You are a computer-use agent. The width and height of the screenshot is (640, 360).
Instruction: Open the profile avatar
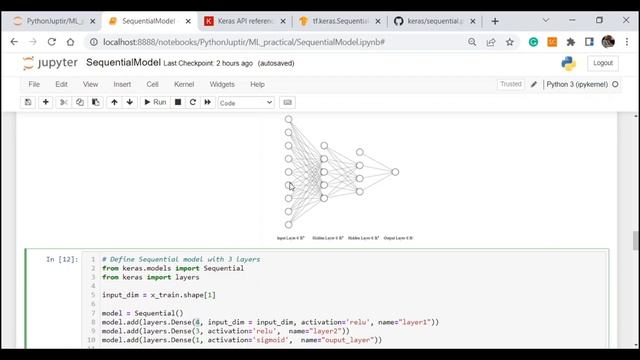(x=608, y=42)
